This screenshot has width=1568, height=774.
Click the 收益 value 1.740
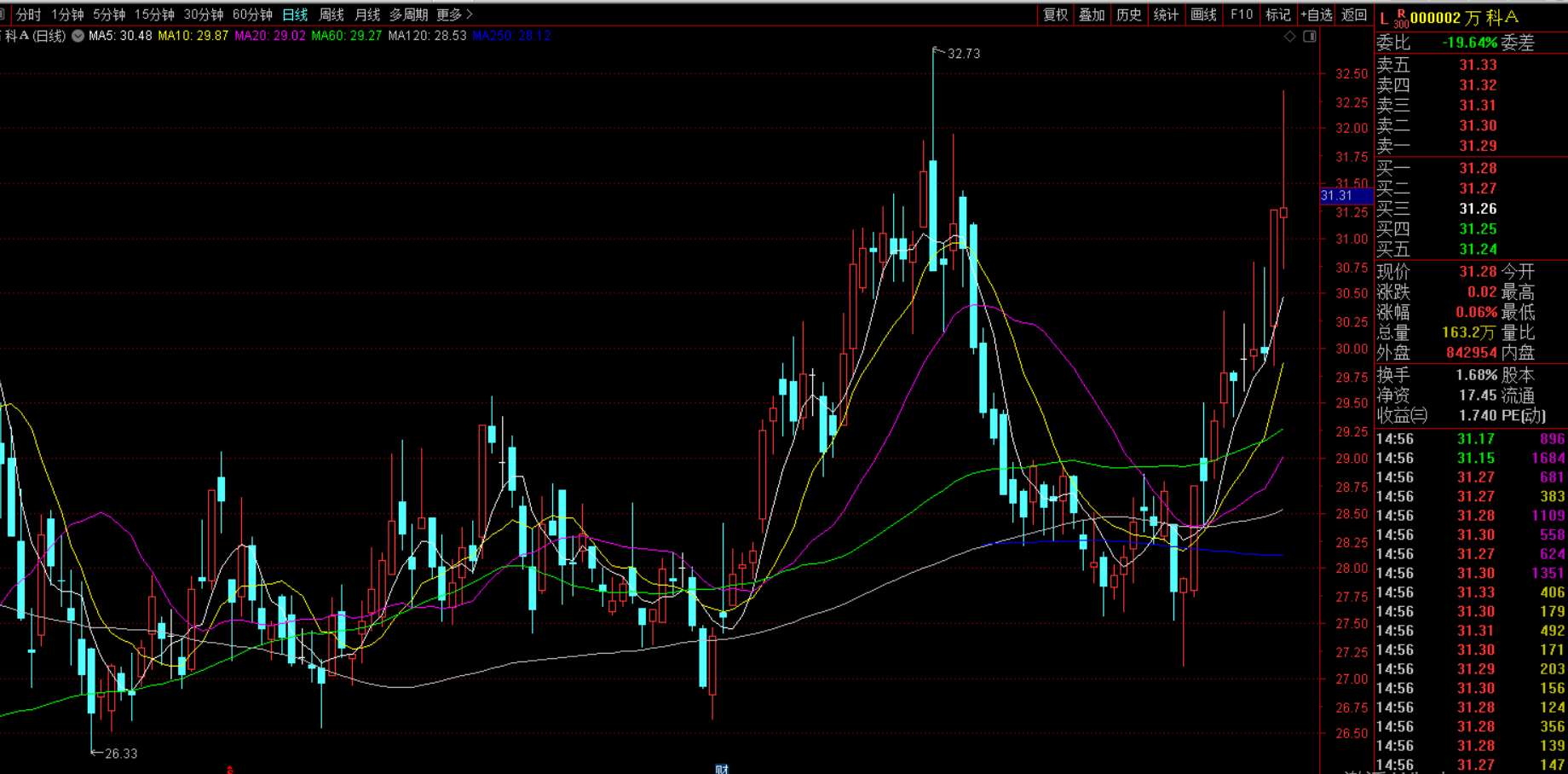click(x=1478, y=415)
